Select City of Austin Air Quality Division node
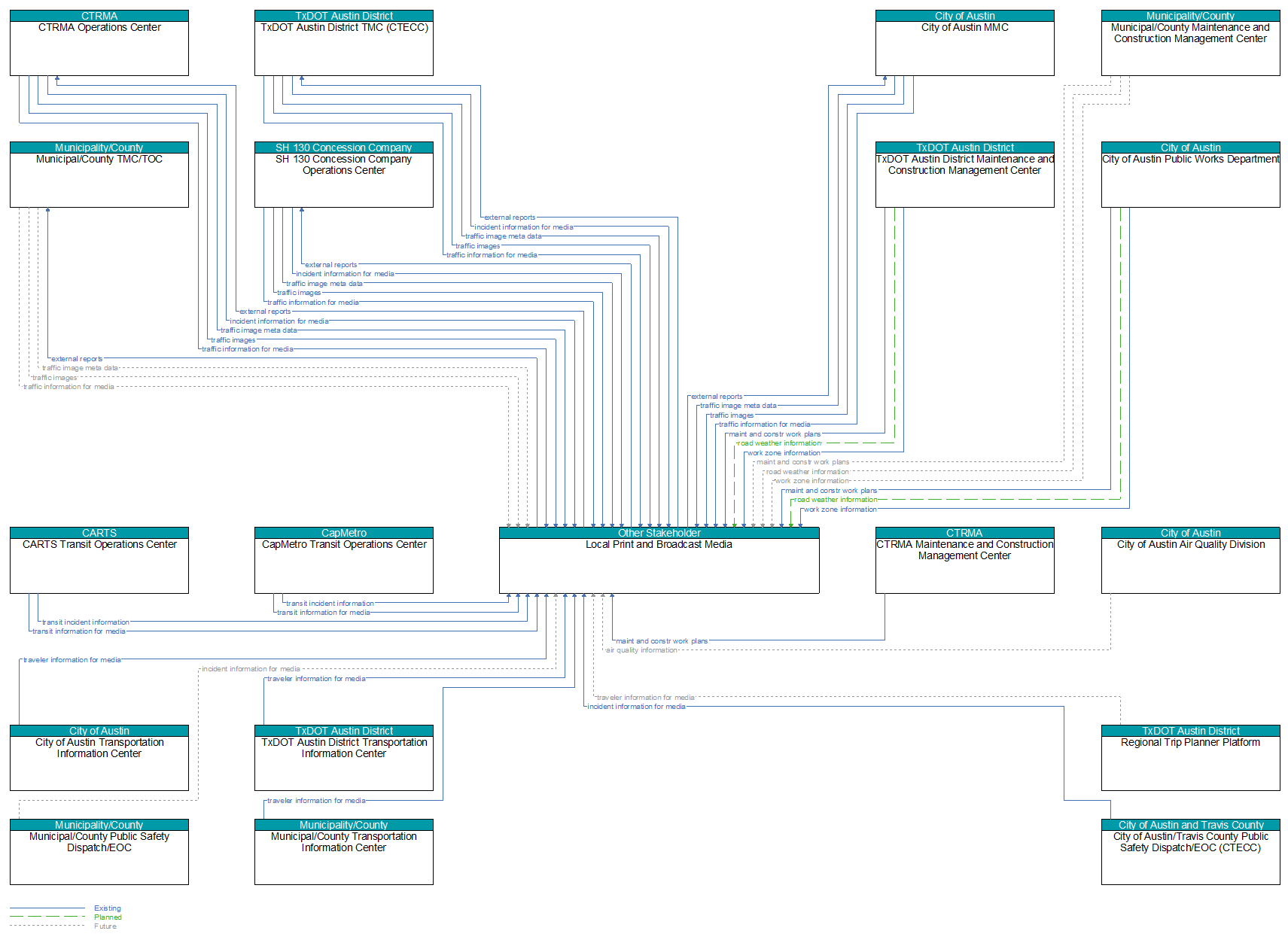 click(1190, 560)
